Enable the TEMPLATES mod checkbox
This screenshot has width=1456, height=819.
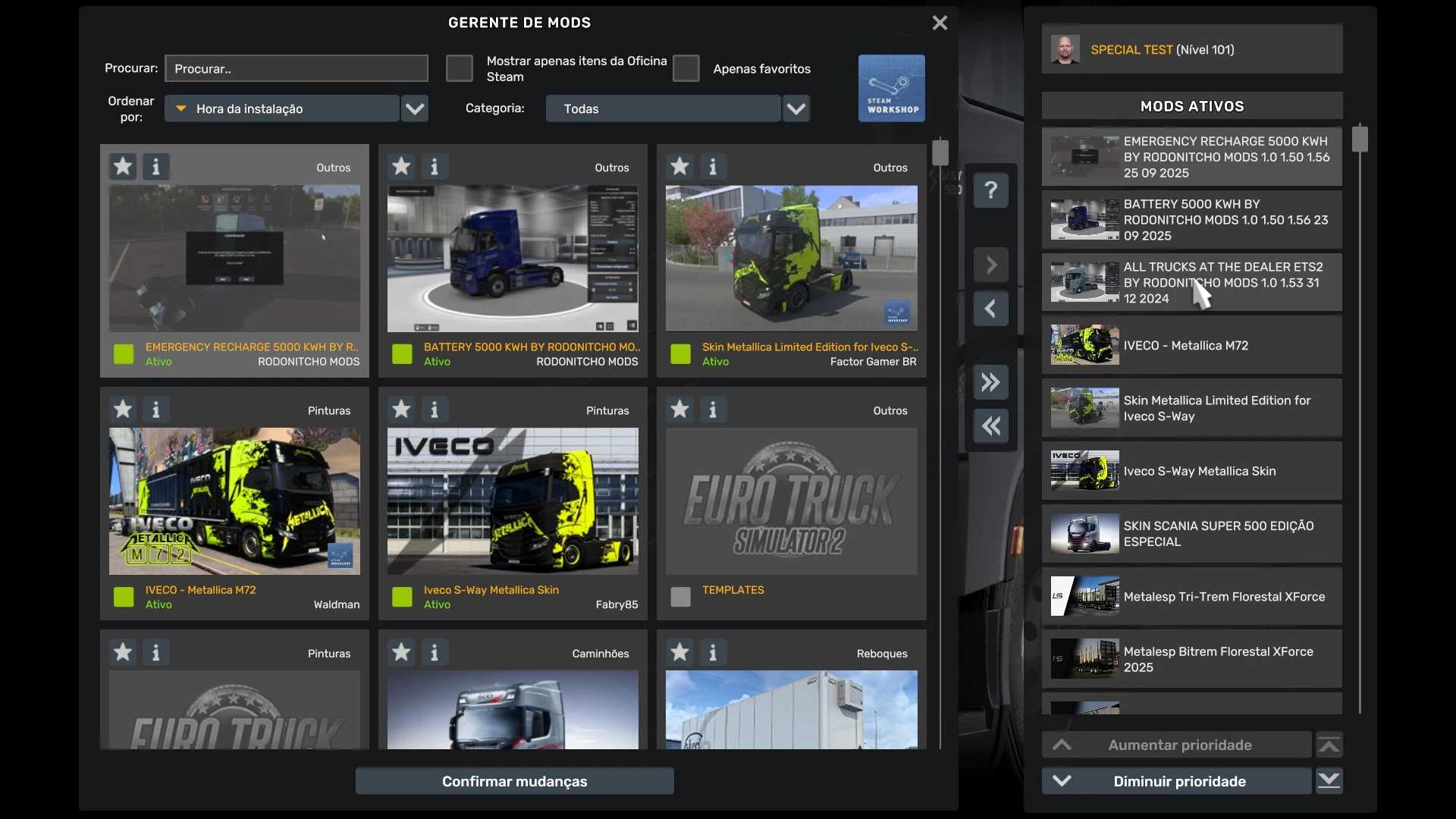click(x=680, y=597)
